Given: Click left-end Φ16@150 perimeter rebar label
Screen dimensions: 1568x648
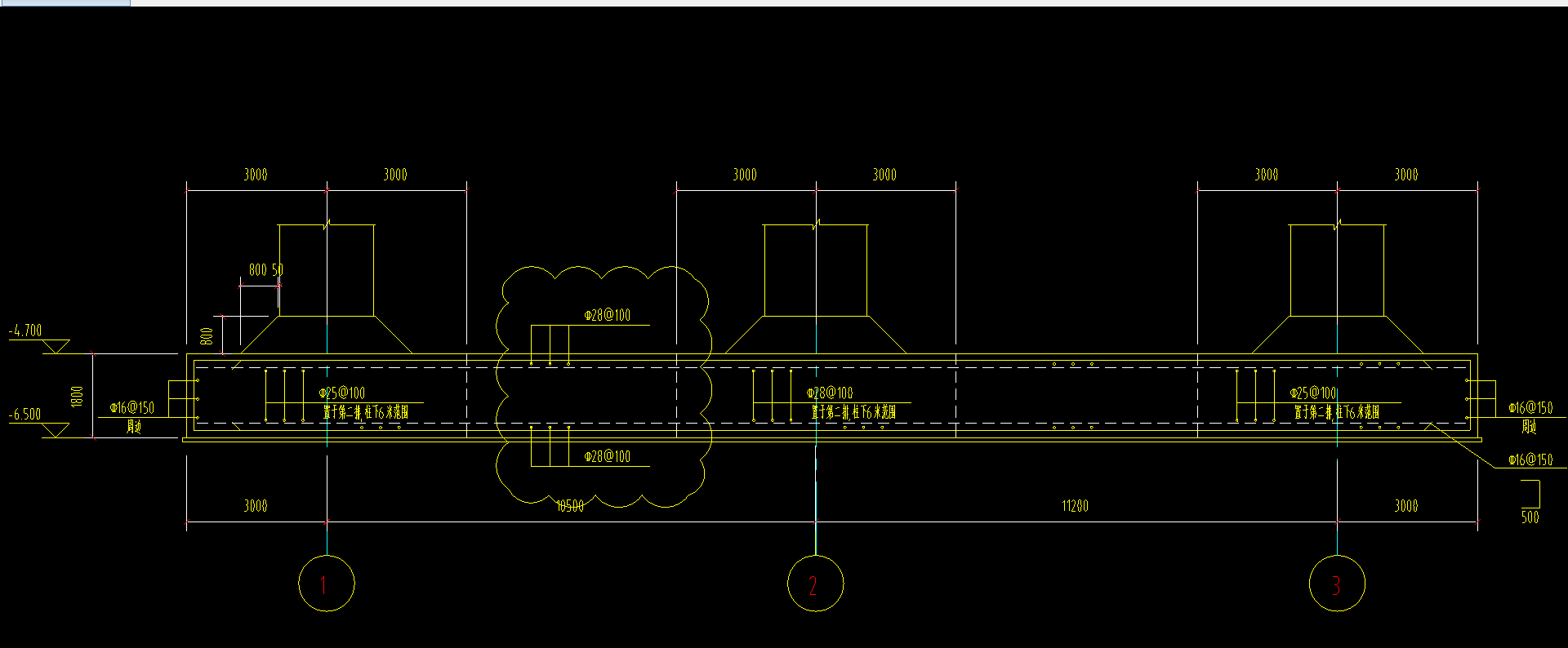Looking at the screenshot, I should [x=132, y=407].
